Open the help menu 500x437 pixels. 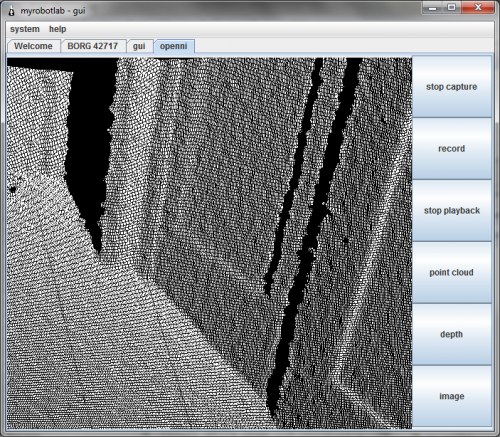coord(58,29)
